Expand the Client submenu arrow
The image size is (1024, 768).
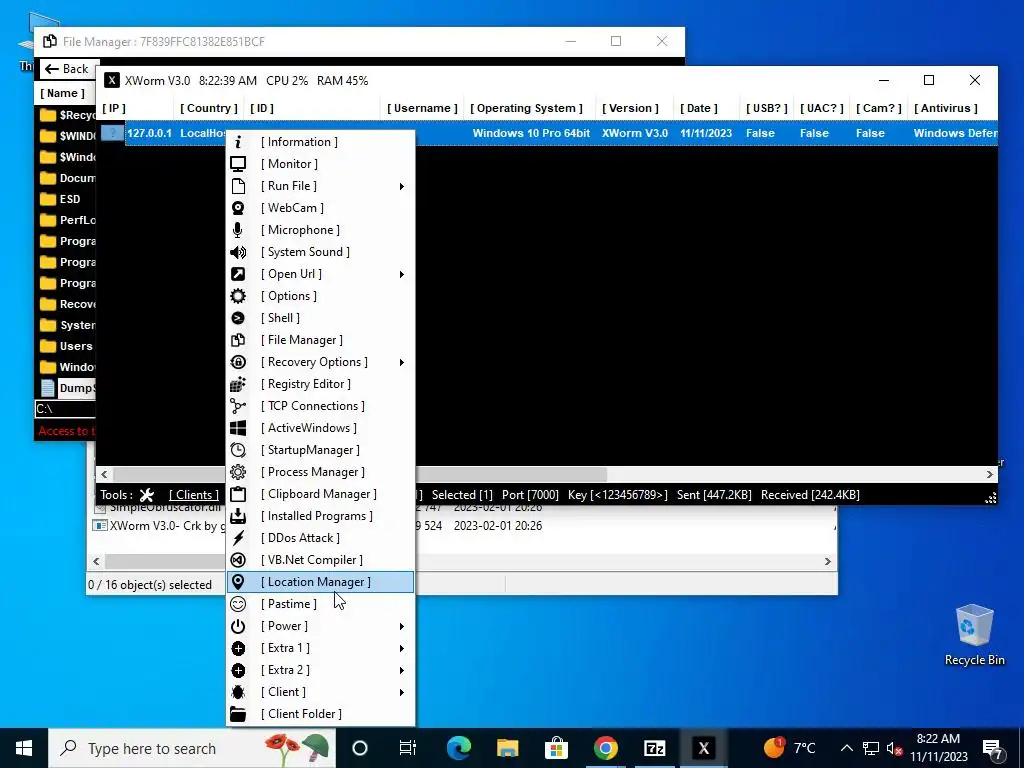click(x=402, y=692)
